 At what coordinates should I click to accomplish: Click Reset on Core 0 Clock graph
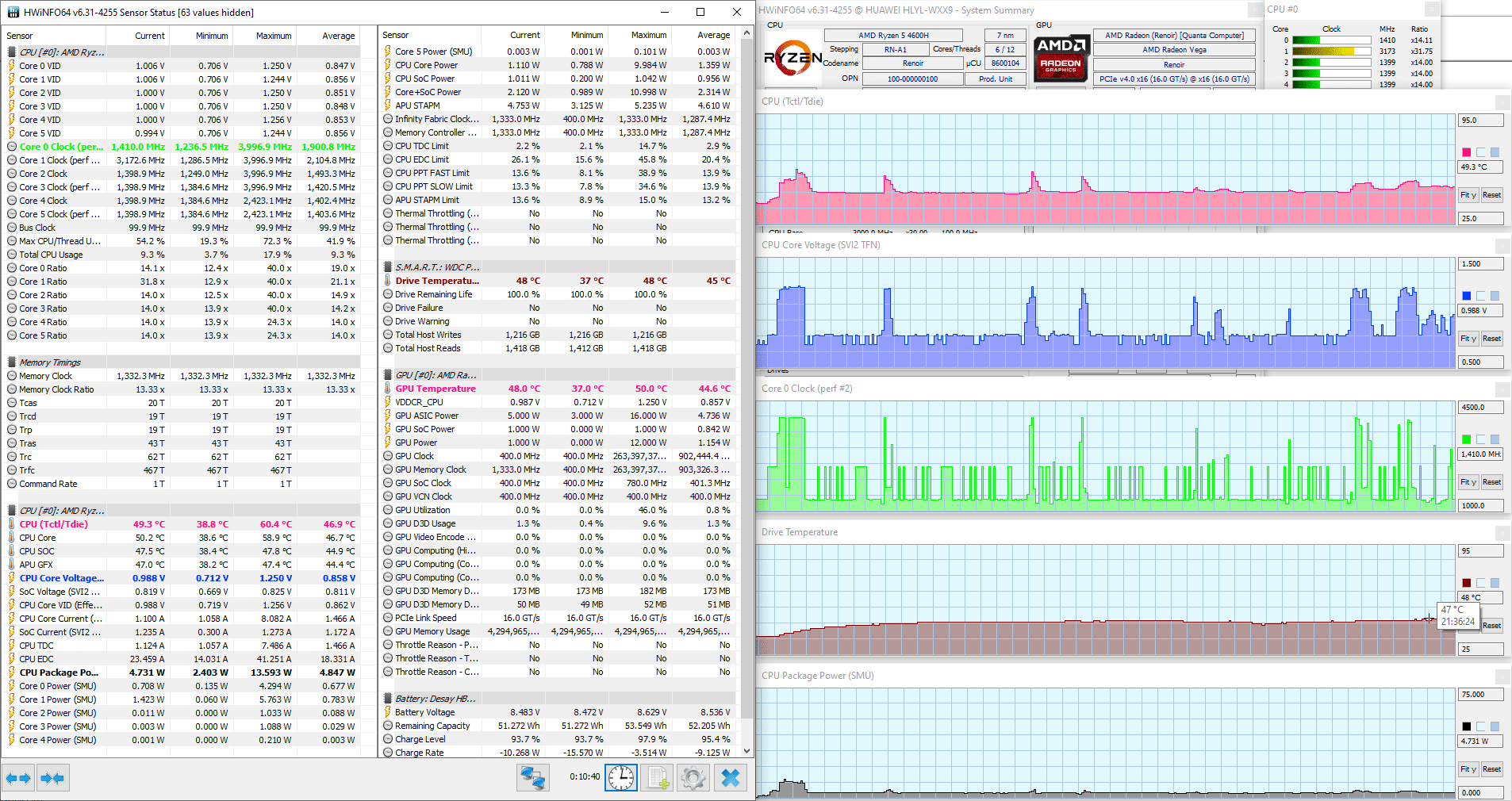[x=1491, y=482]
